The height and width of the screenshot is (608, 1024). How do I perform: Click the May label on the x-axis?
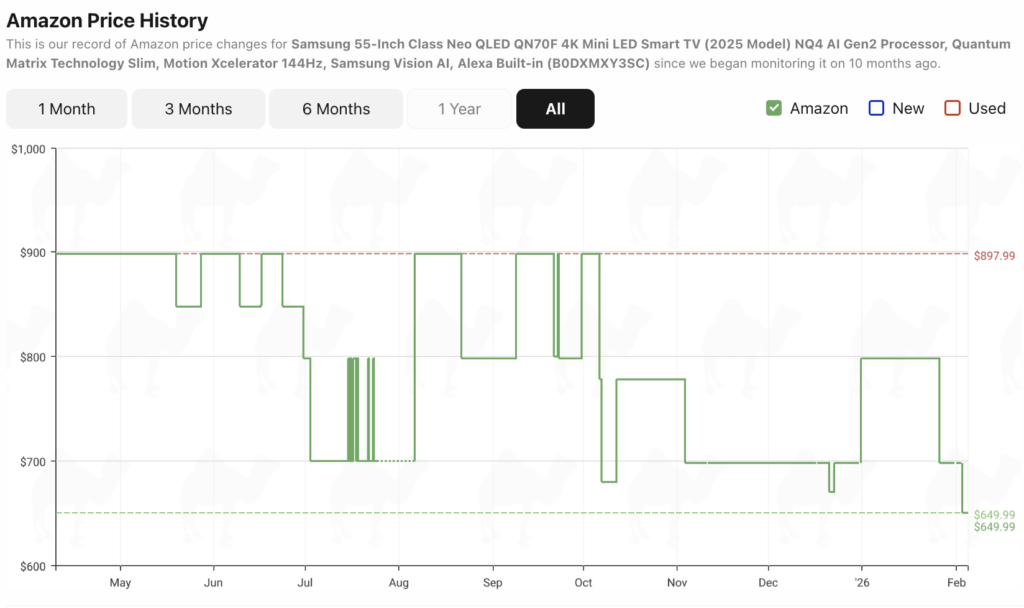[x=120, y=582]
